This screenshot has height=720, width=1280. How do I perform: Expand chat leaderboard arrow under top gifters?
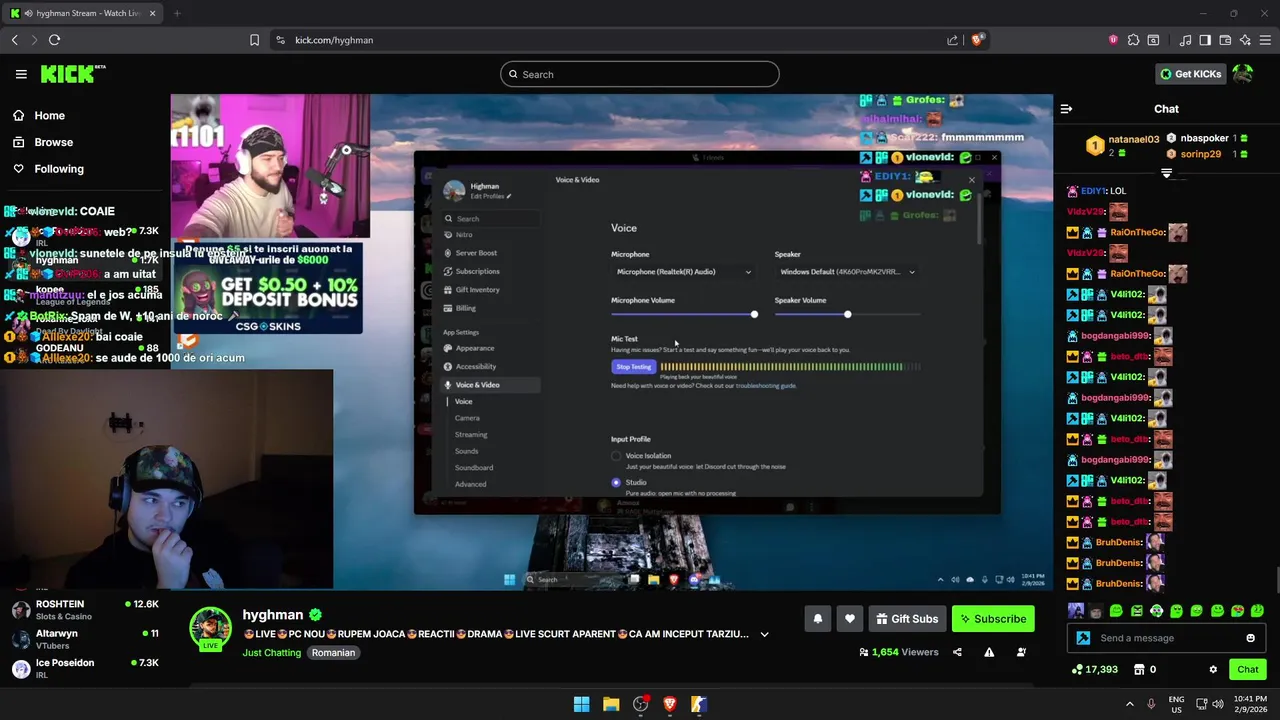click(x=1166, y=174)
